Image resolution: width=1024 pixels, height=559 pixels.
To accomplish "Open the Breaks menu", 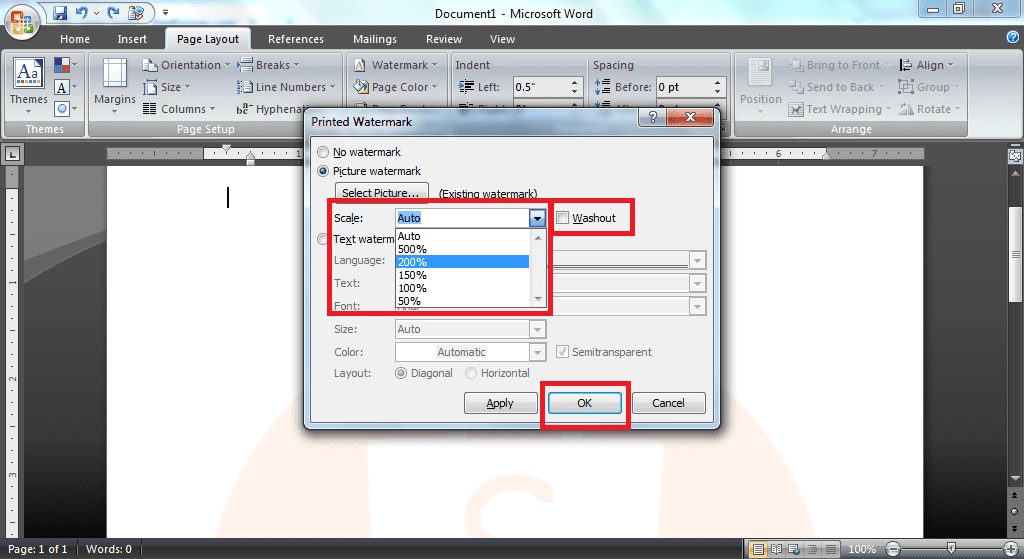I will pos(268,65).
